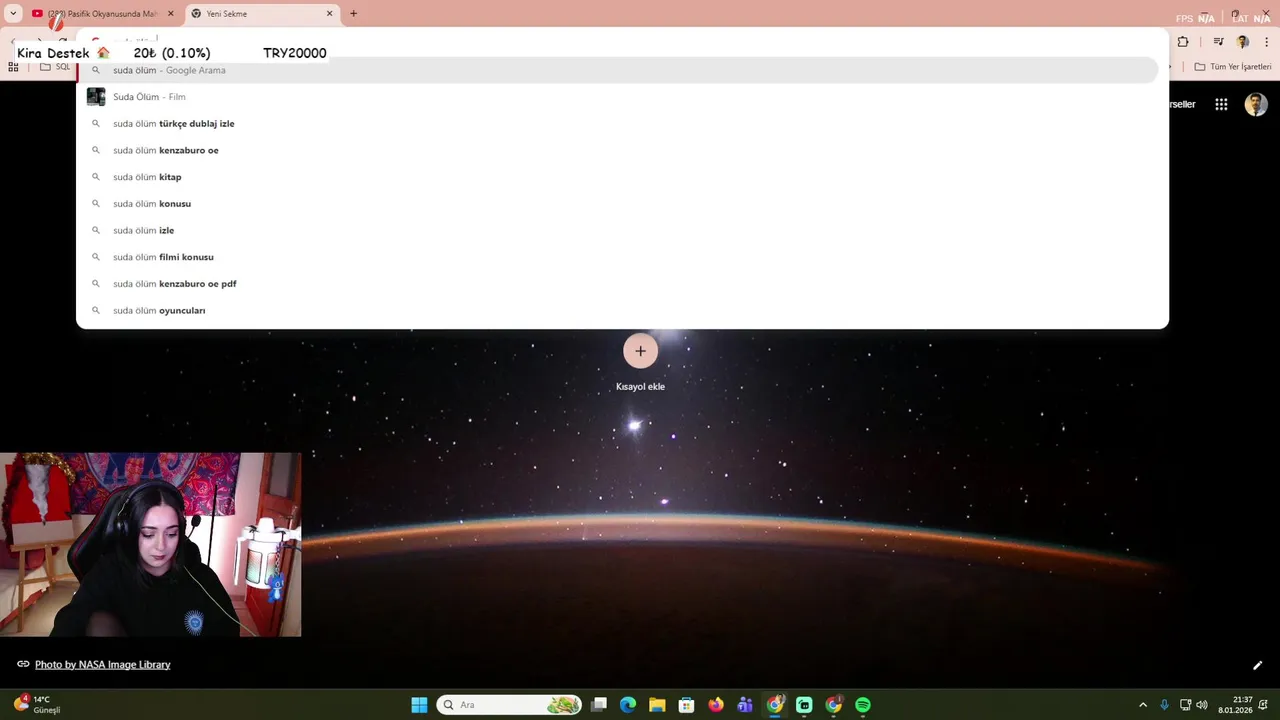Choose 'suda ölüm oyuncuları' suggestion
The width and height of the screenshot is (1280, 720).
click(618, 310)
